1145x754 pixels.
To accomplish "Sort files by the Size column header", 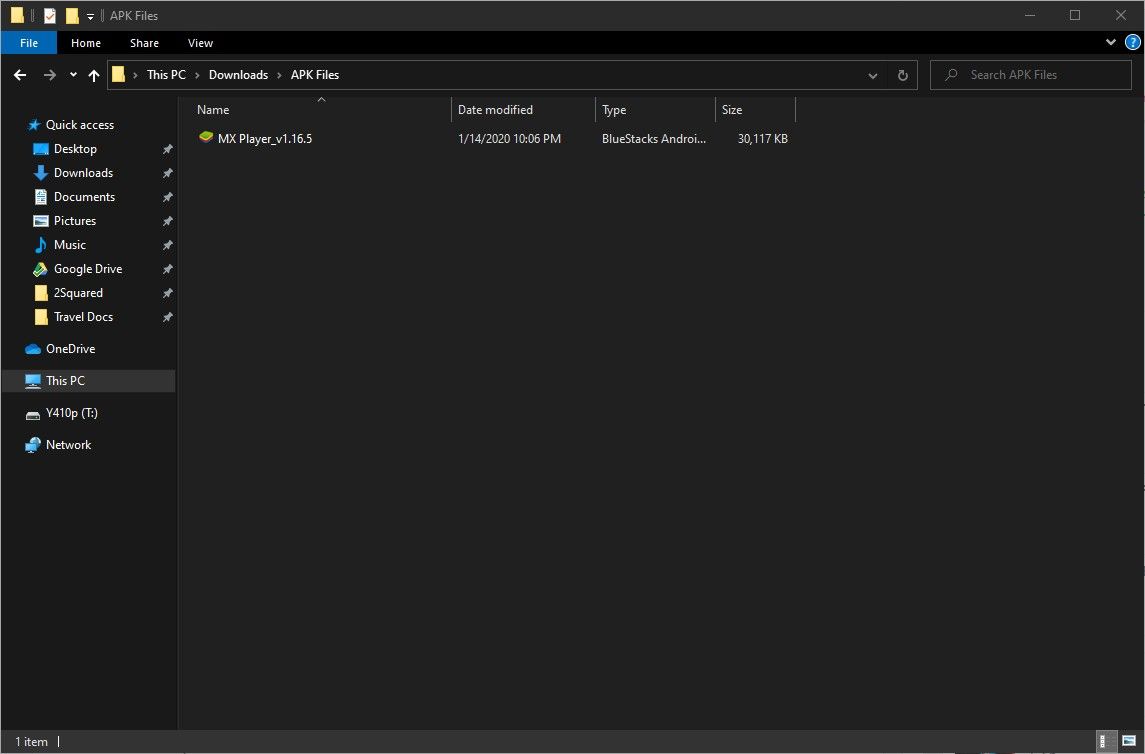I will [731, 109].
